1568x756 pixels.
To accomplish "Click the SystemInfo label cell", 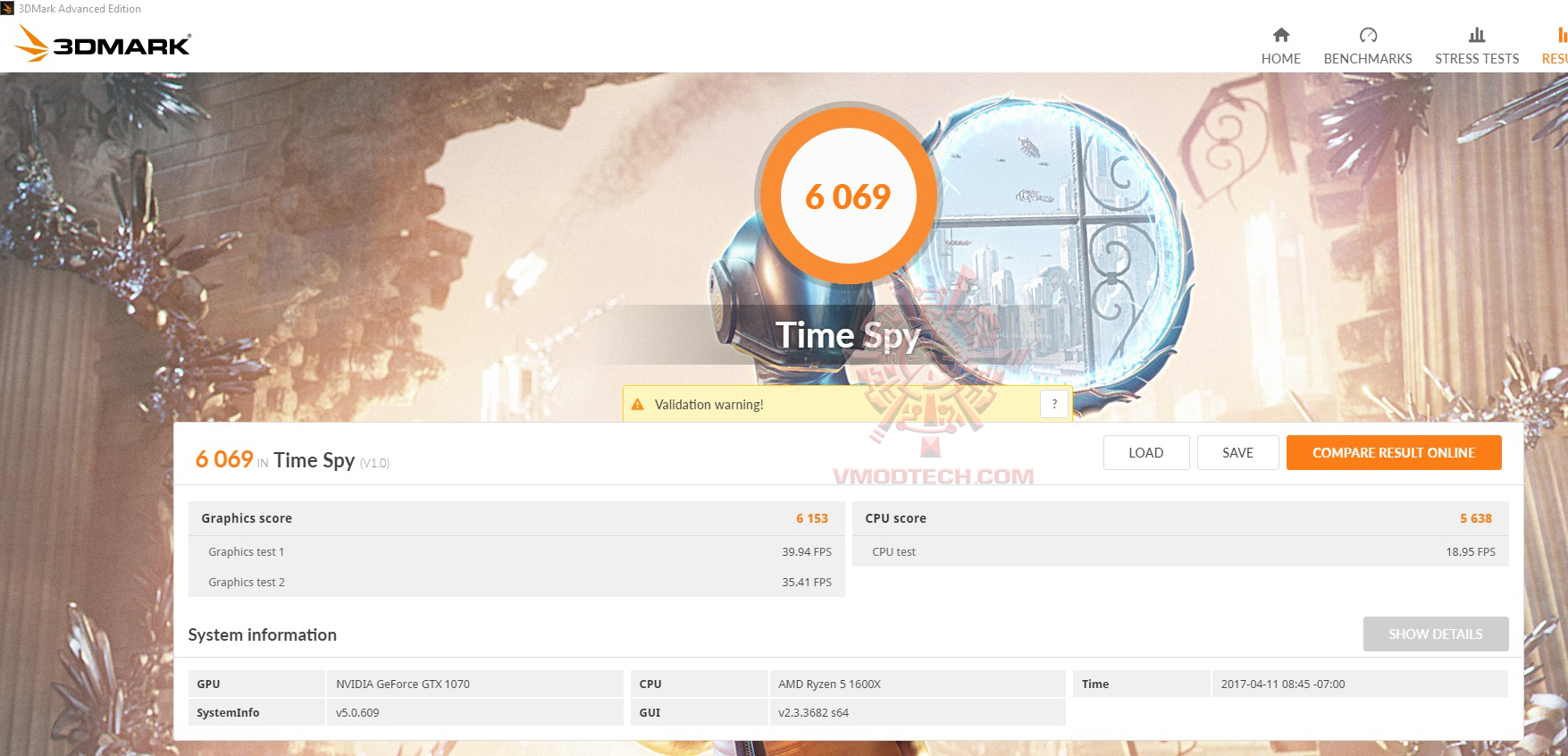I will pos(257,712).
